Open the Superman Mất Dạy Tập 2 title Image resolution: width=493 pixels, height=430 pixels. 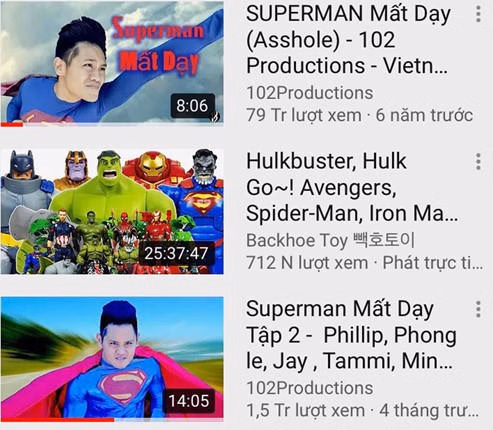pyautogui.click(x=351, y=335)
